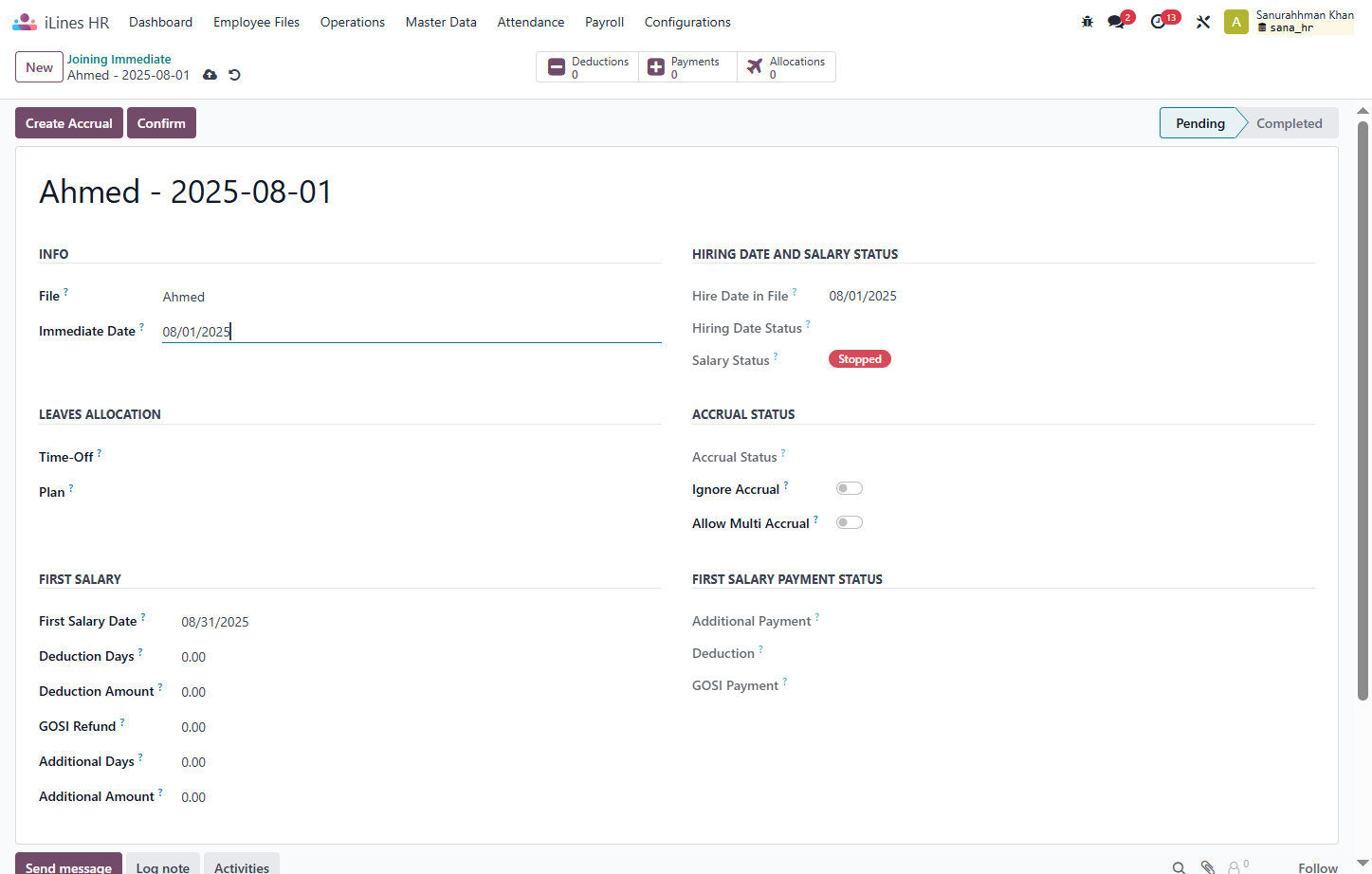This screenshot has height=874, width=1372.
Task: Discard changes with the undo icon
Action: tap(235, 75)
